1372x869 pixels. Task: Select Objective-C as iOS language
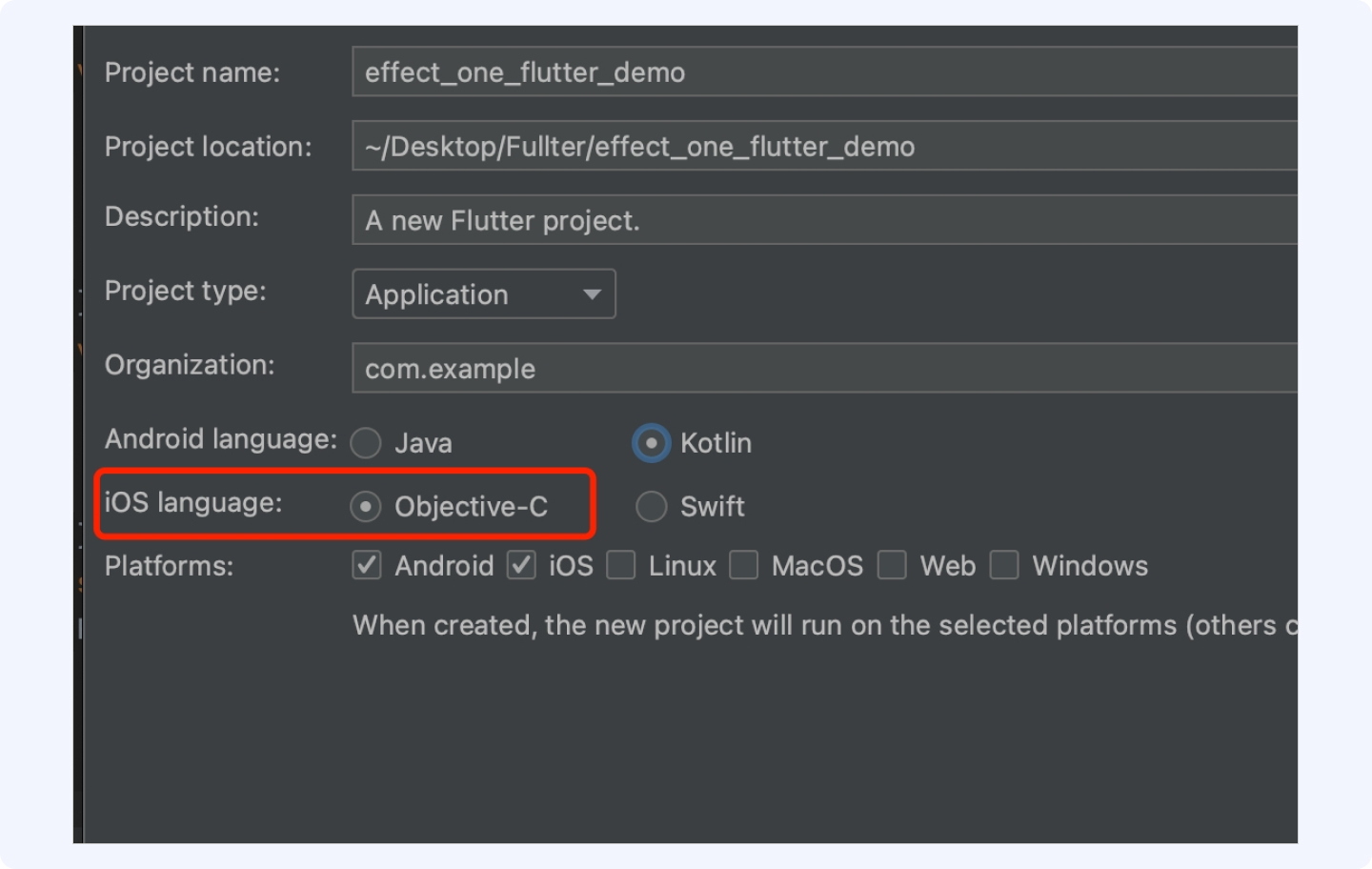coord(366,507)
